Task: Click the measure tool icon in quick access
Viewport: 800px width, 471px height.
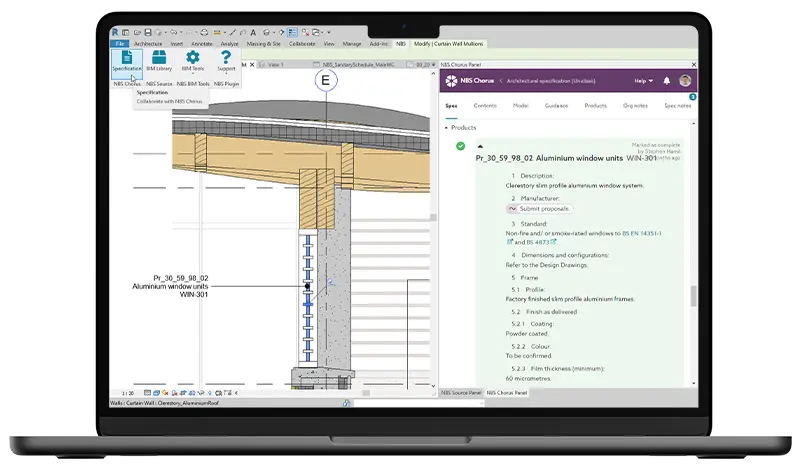Action: [217, 32]
